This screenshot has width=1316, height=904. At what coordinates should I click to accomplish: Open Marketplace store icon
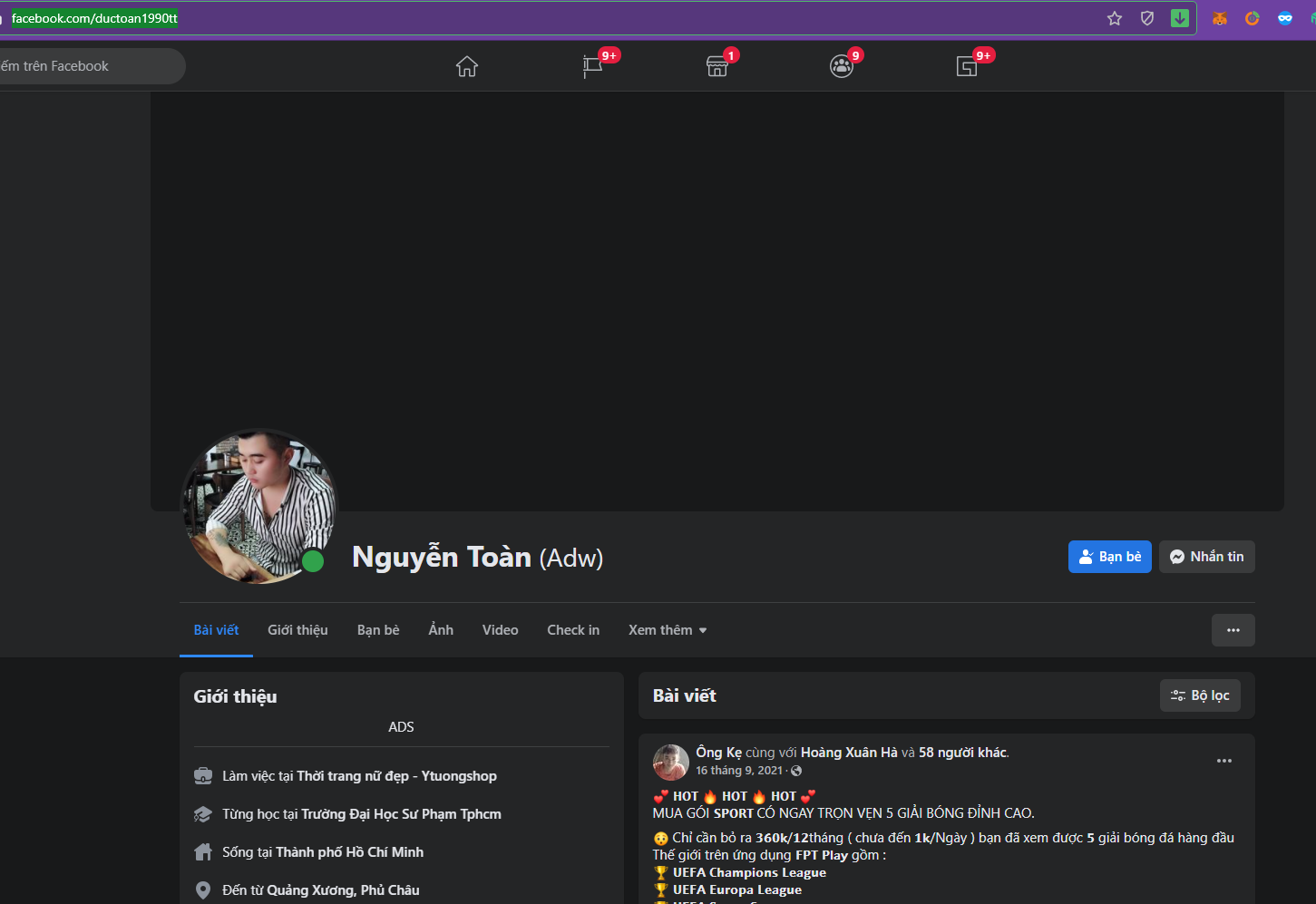coord(717,66)
